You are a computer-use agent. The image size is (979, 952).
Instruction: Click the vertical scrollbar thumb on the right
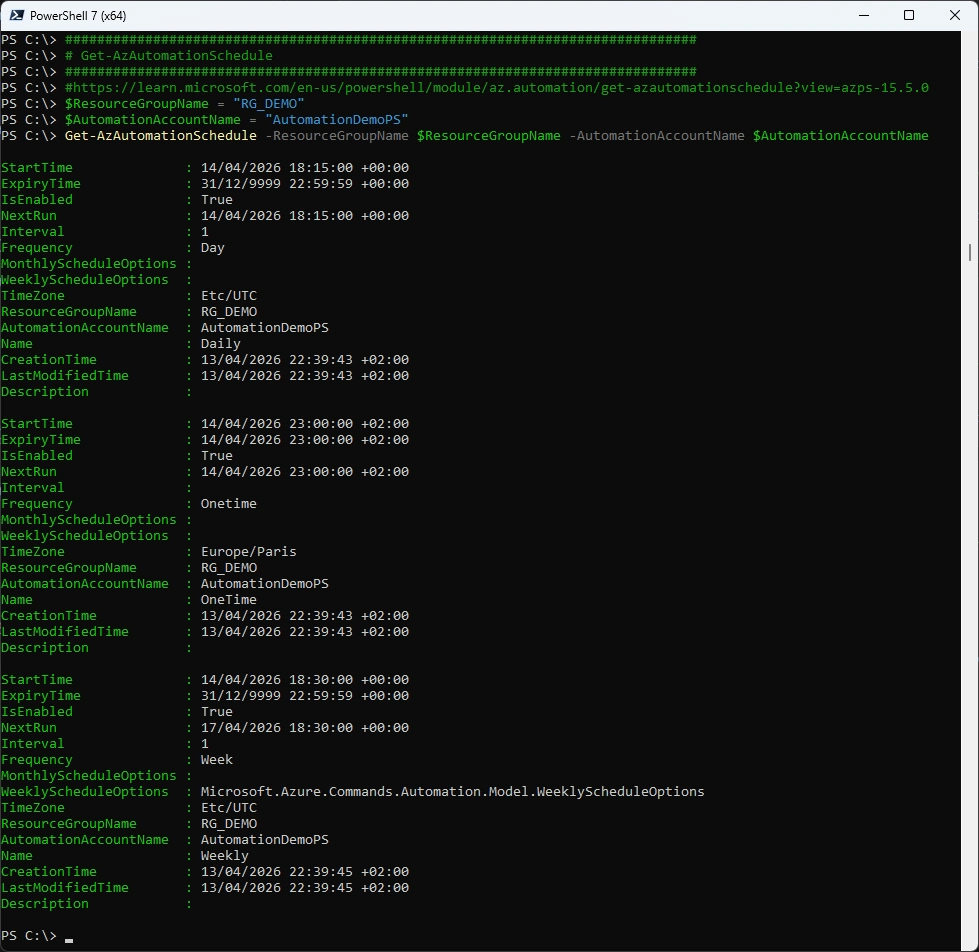[971, 250]
